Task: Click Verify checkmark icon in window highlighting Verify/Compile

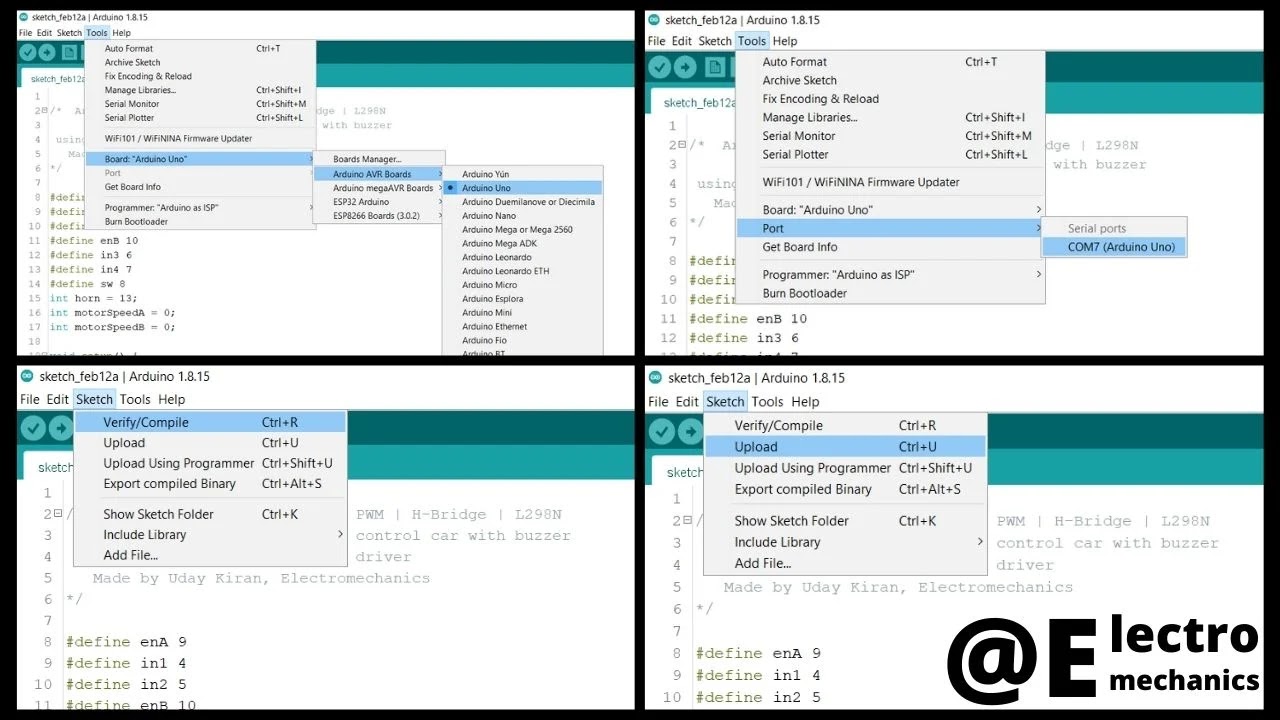Action: click(x=34, y=428)
